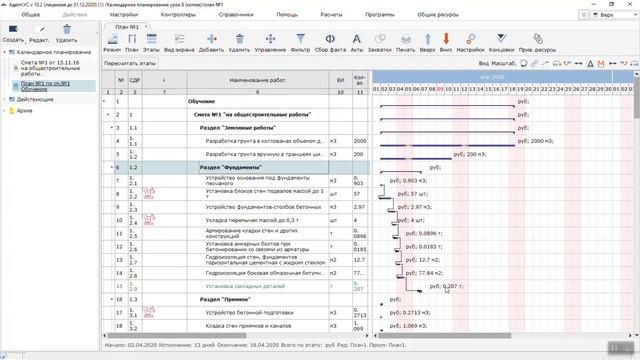Image resolution: width=640 pixels, height=360 pixels.
Task: Click the Прив. ресурсы paperclip icon
Action: pyautogui.click(x=538, y=40)
